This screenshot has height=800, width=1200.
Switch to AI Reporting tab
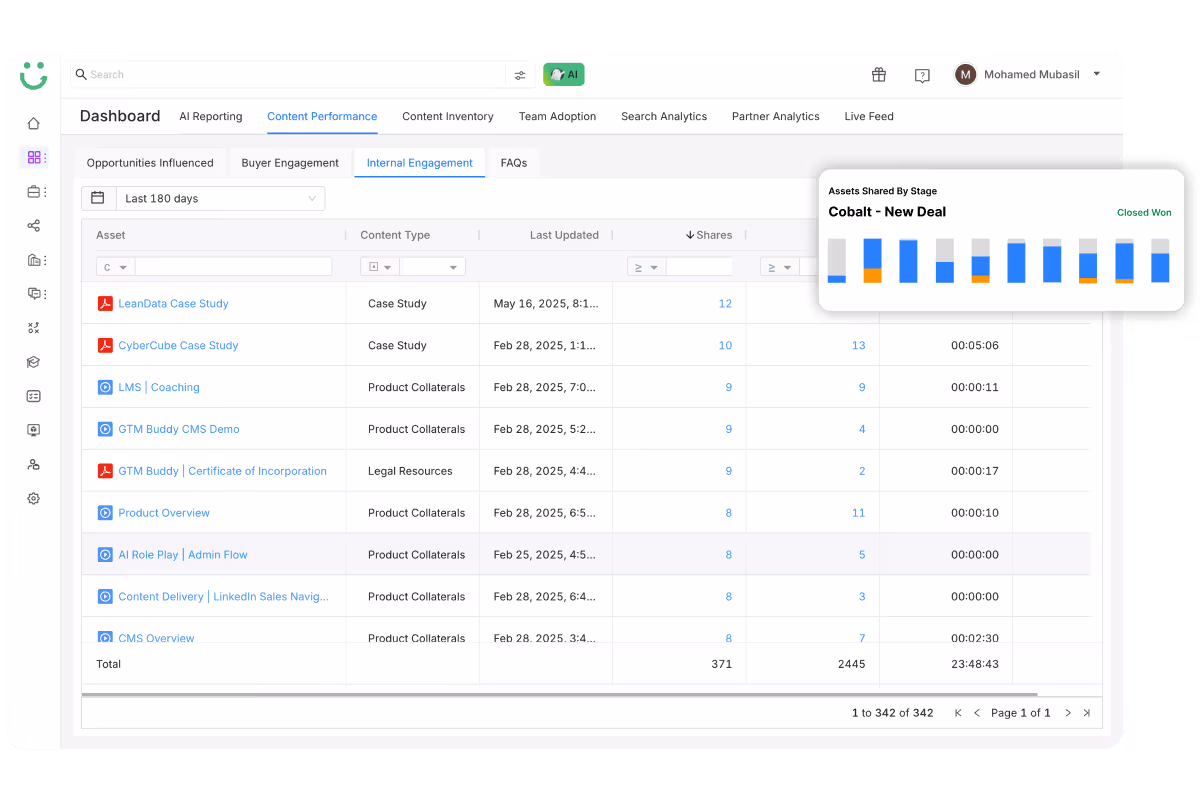[211, 116]
